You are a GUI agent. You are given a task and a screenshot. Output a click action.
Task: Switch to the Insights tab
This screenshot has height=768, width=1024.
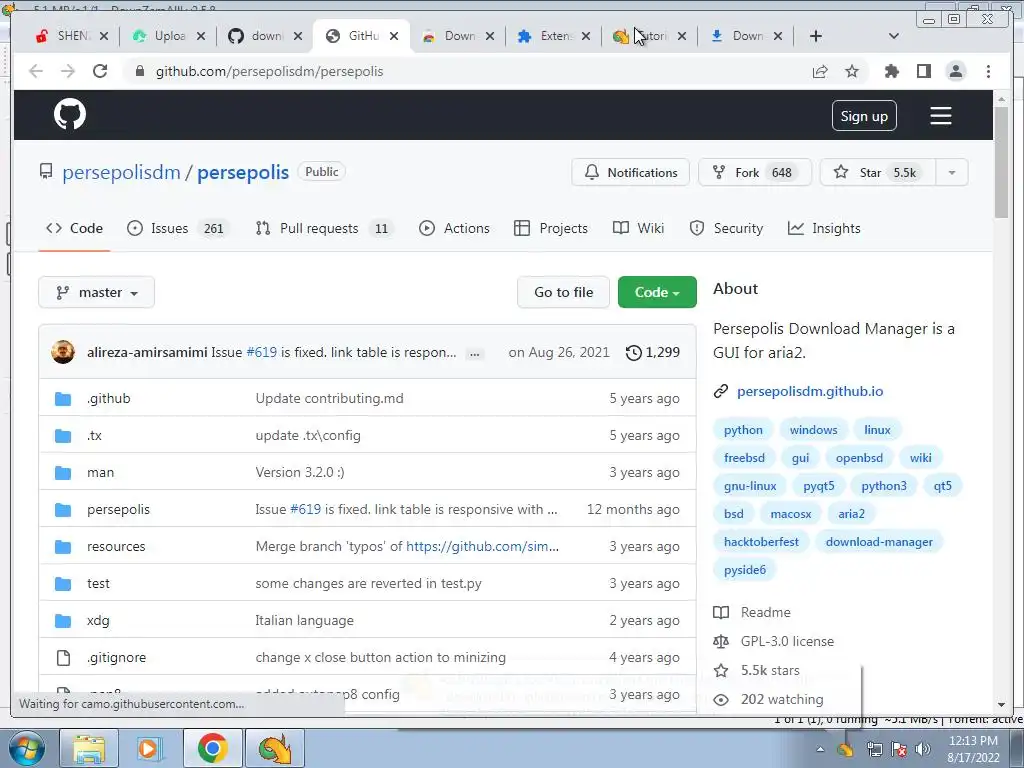pyautogui.click(x=824, y=229)
